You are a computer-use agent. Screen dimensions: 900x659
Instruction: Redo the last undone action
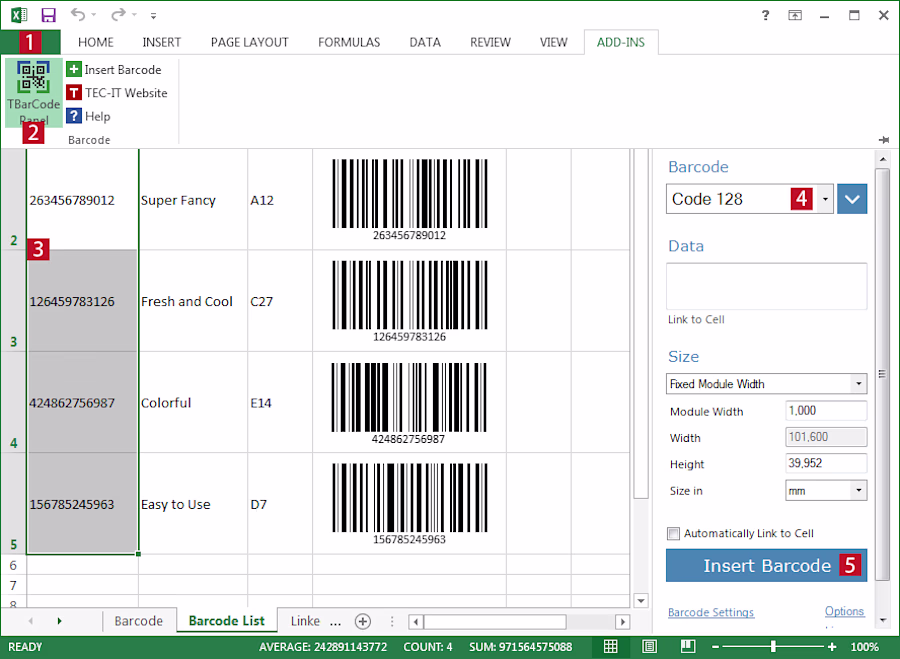coord(118,14)
